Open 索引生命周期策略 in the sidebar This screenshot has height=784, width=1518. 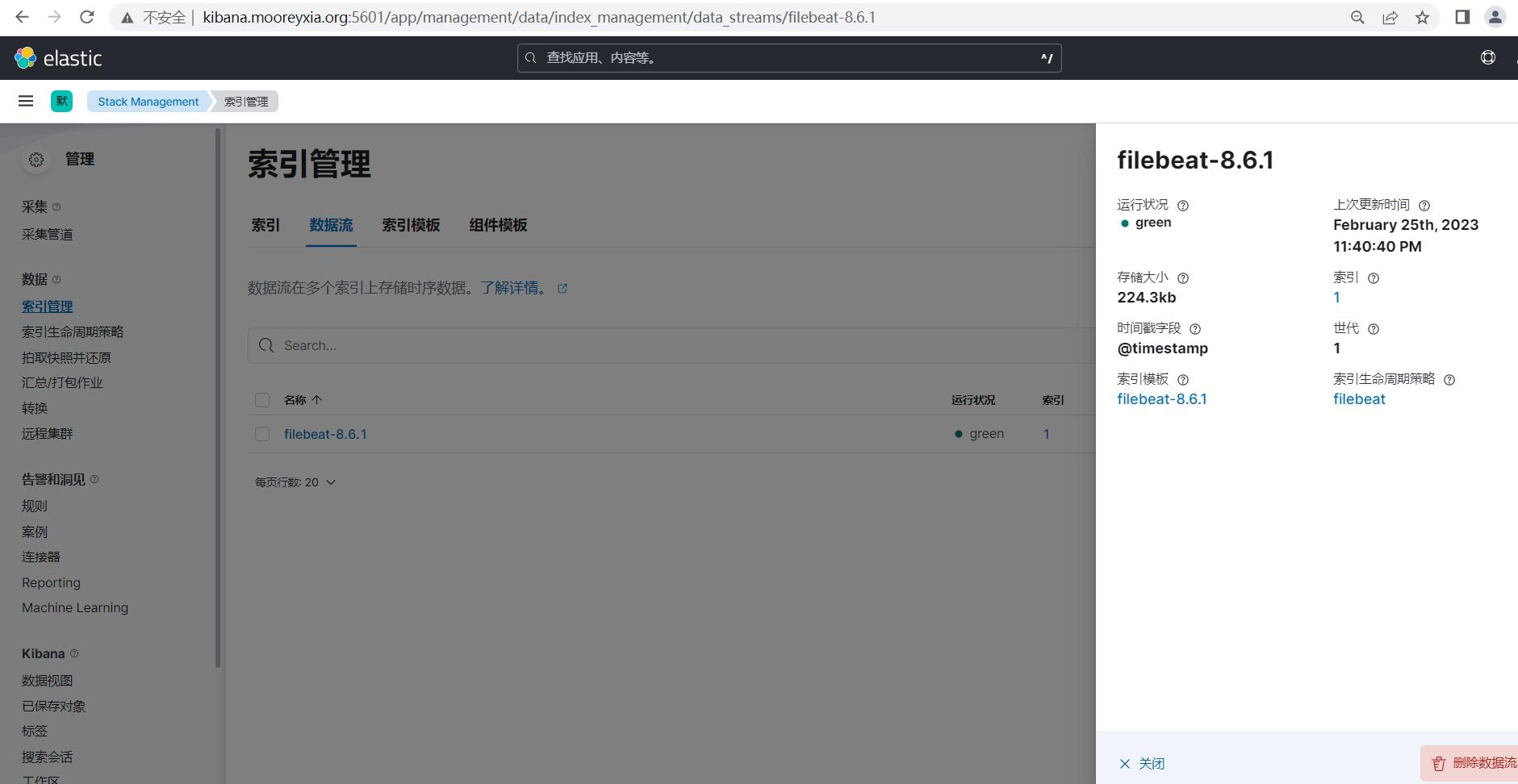tap(73, 332)
